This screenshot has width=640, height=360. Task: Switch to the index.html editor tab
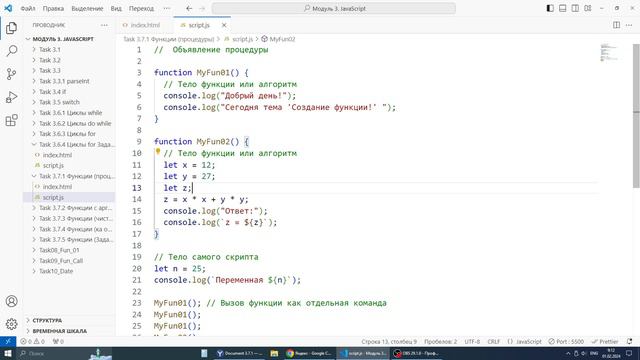[145, 25]
